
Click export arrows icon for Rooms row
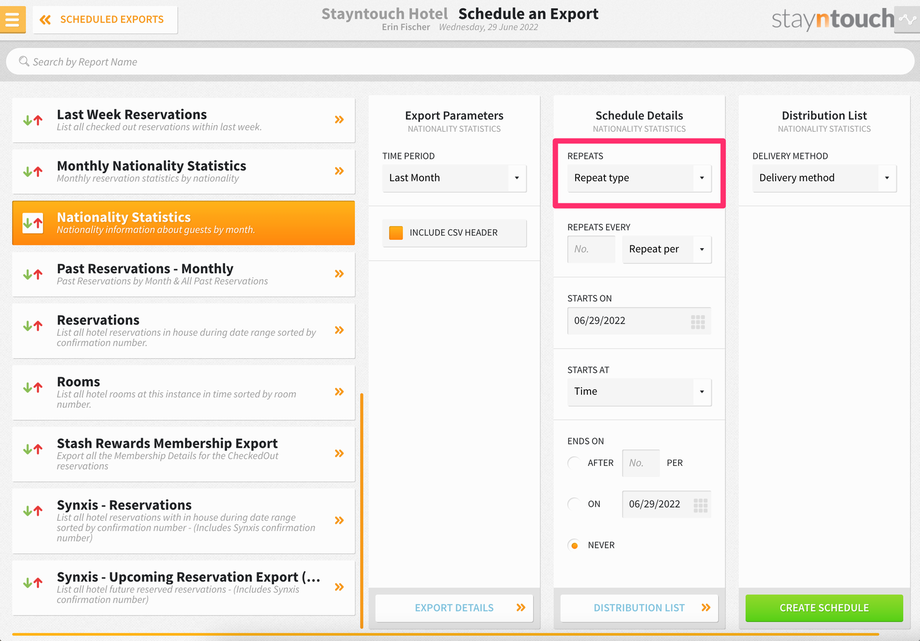point(33,387)
